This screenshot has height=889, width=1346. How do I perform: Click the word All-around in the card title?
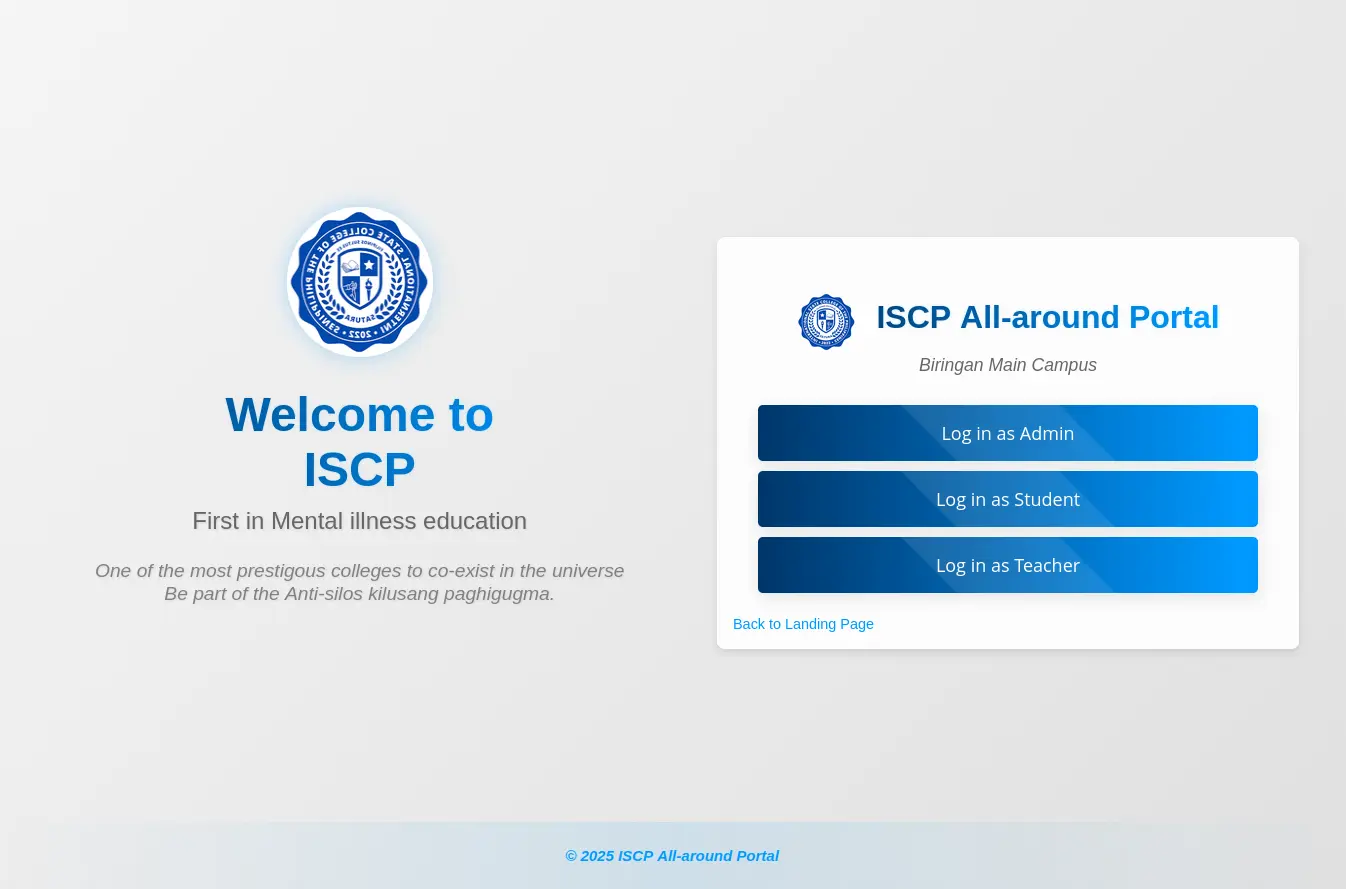click(x=1039, y=317)
